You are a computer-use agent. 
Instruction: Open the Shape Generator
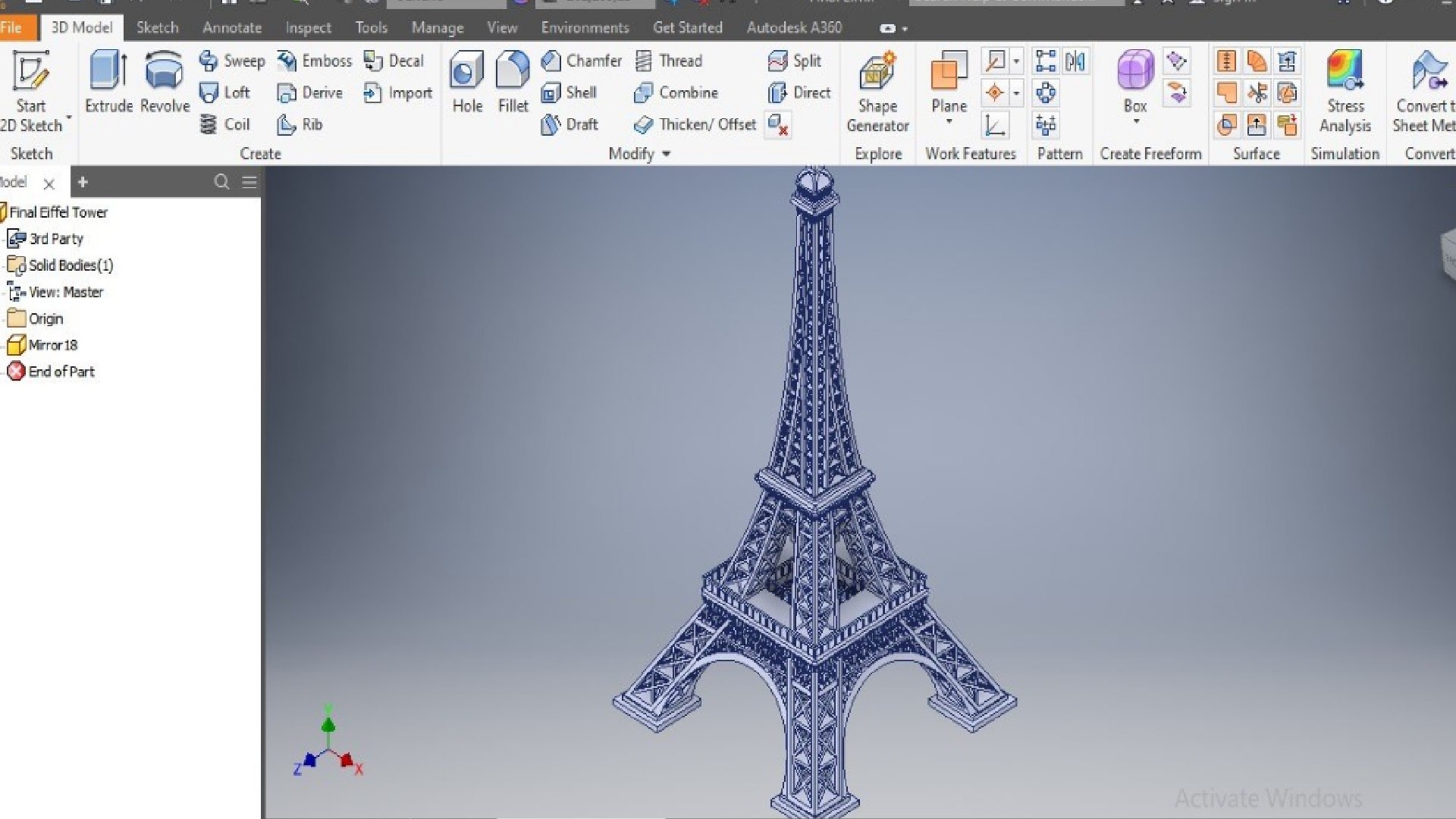click(x=877, y=91)
